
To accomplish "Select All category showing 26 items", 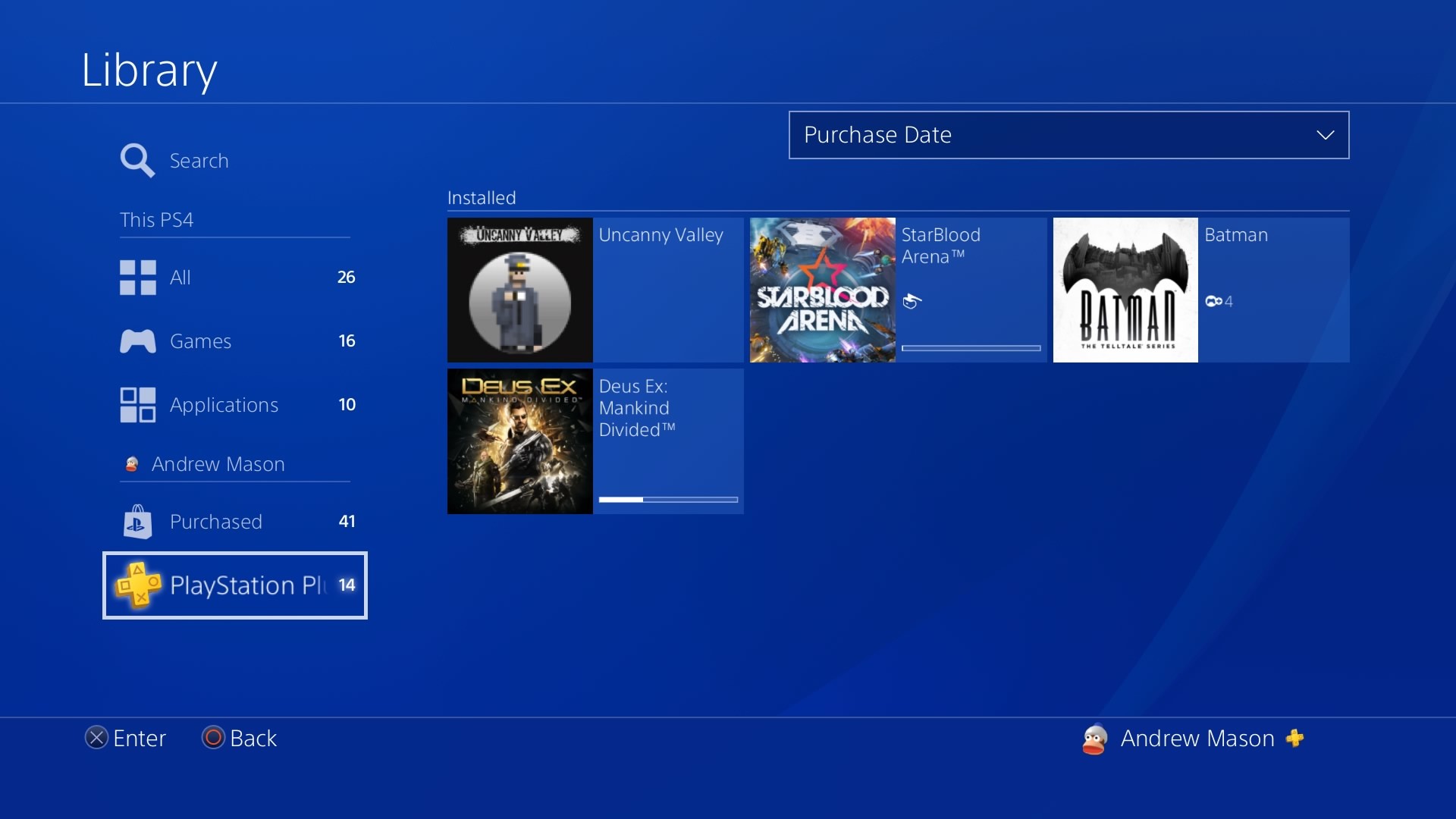I will [236, 277].
